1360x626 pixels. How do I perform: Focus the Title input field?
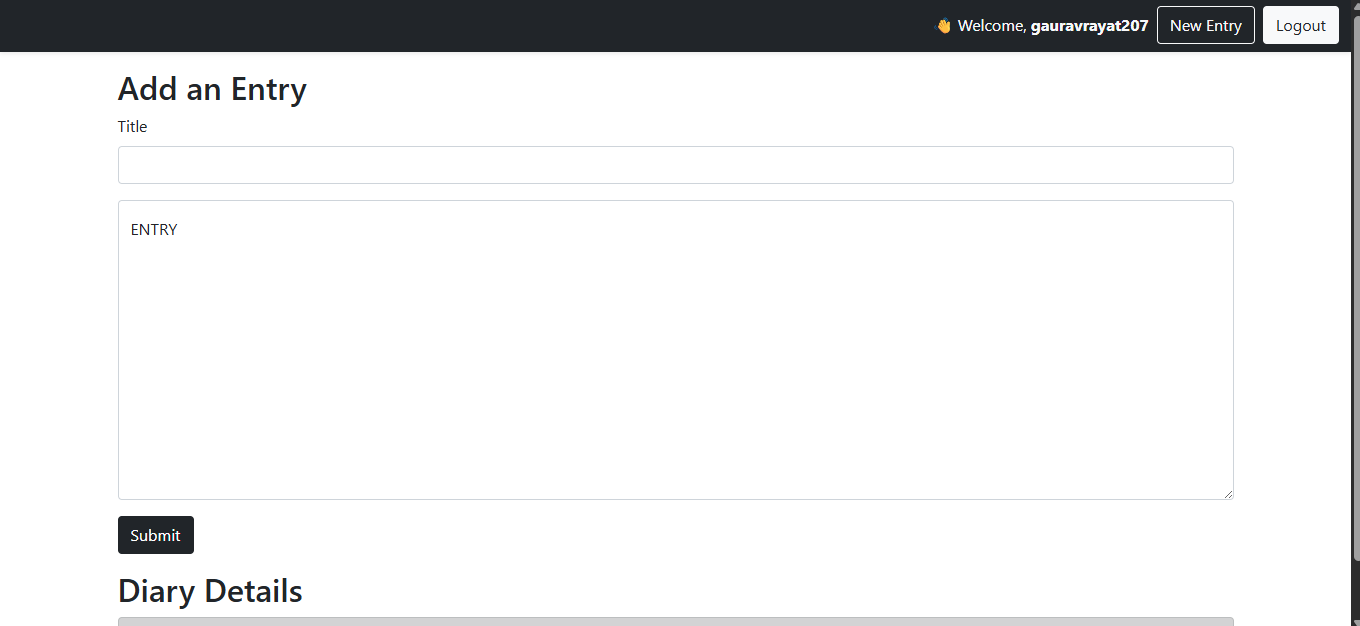click(676, 165)
